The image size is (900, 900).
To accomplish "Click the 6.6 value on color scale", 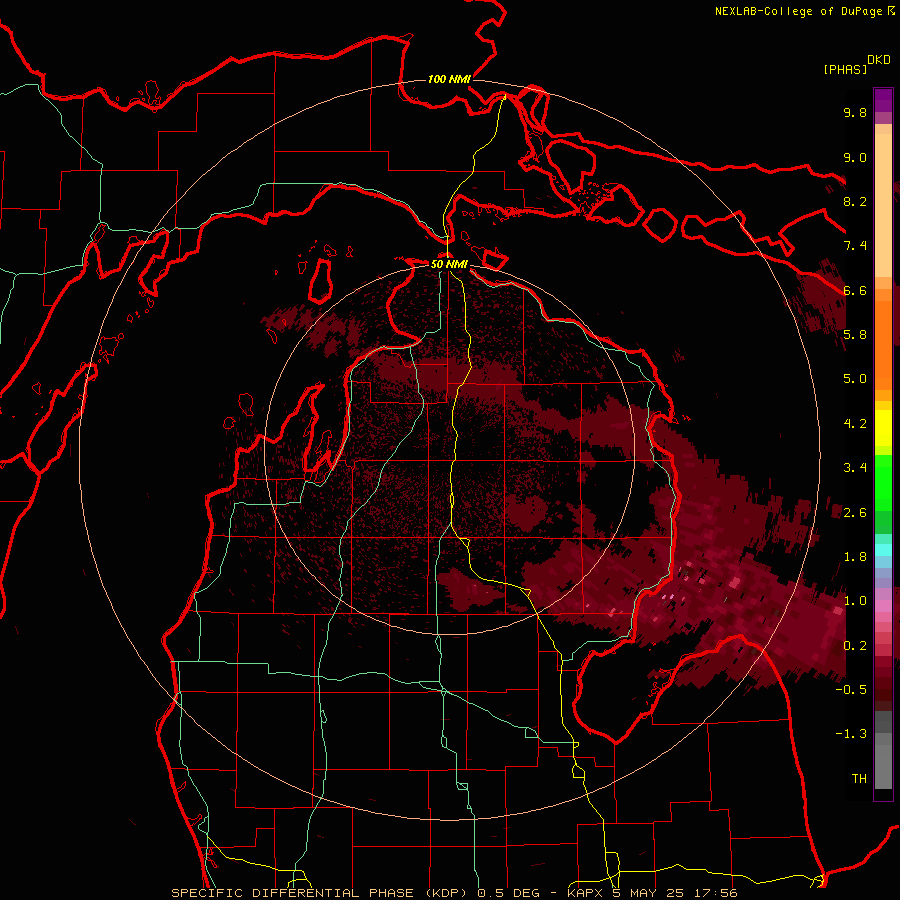I will pos(855,290).
